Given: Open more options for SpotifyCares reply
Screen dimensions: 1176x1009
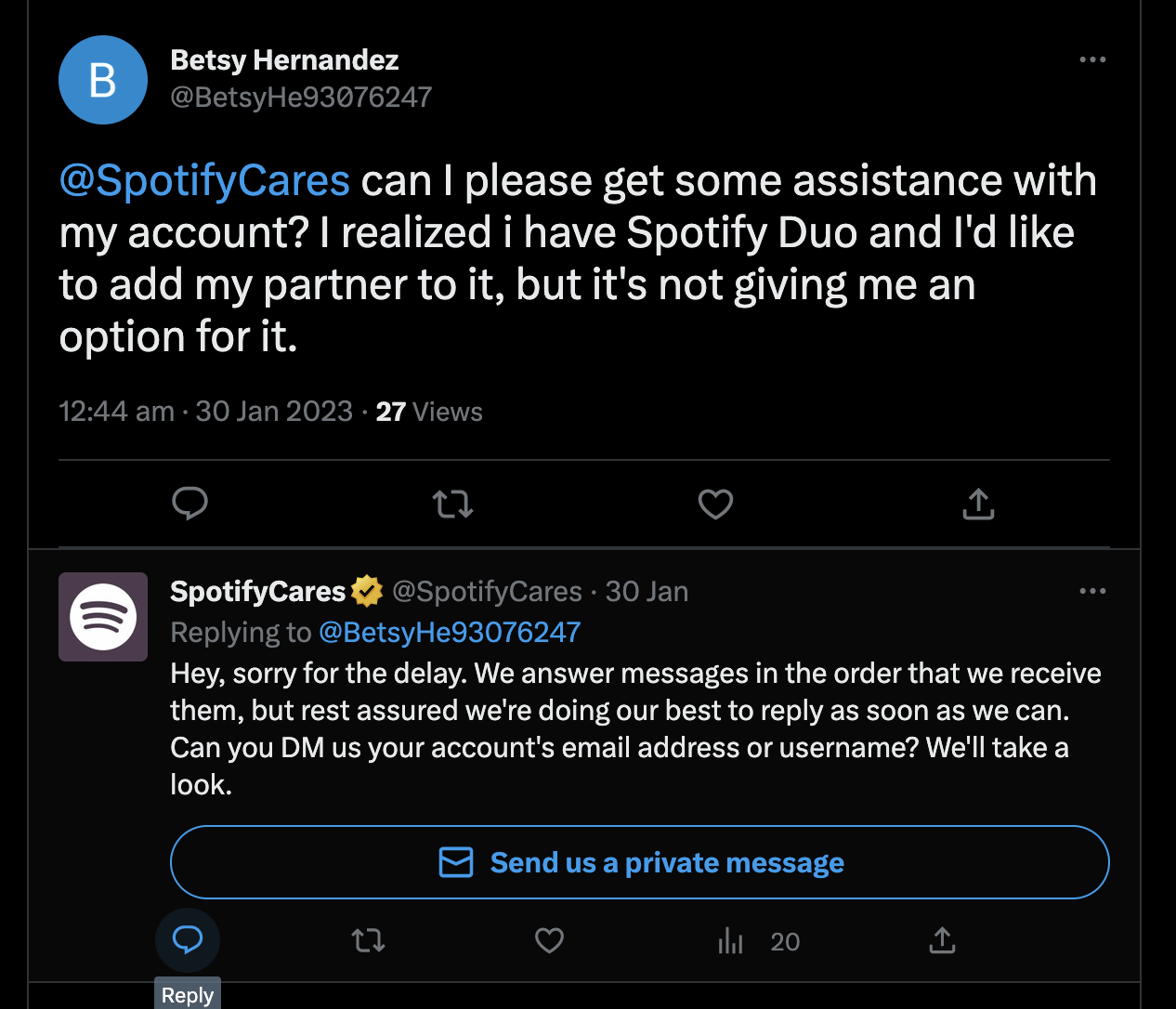Looking at the screenshot, I should click(x=1092, y=591).
